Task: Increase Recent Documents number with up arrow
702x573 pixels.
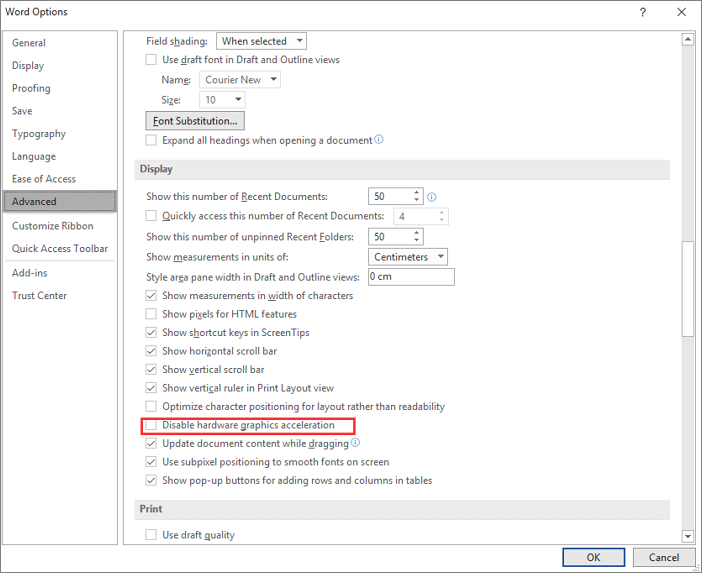Action: click(x=417, y=192)
